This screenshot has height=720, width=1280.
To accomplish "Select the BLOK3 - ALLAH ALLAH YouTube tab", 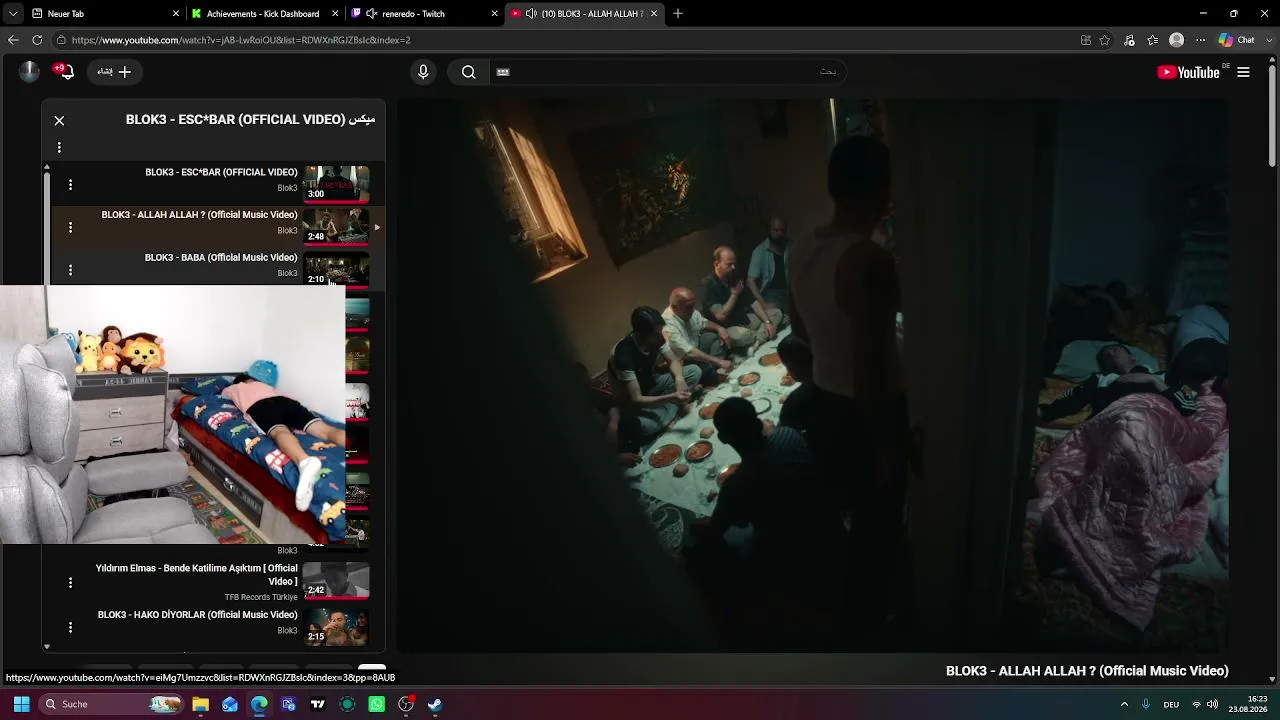I will [x=585, y=14].
